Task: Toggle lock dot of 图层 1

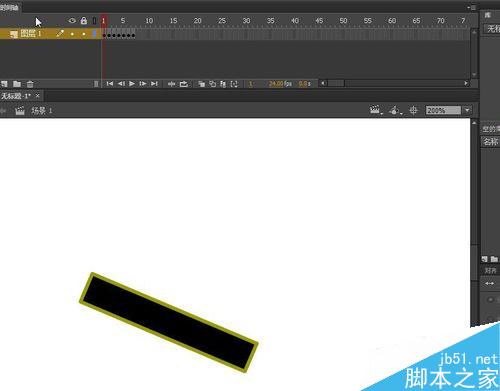Action: tap(84, 34)
